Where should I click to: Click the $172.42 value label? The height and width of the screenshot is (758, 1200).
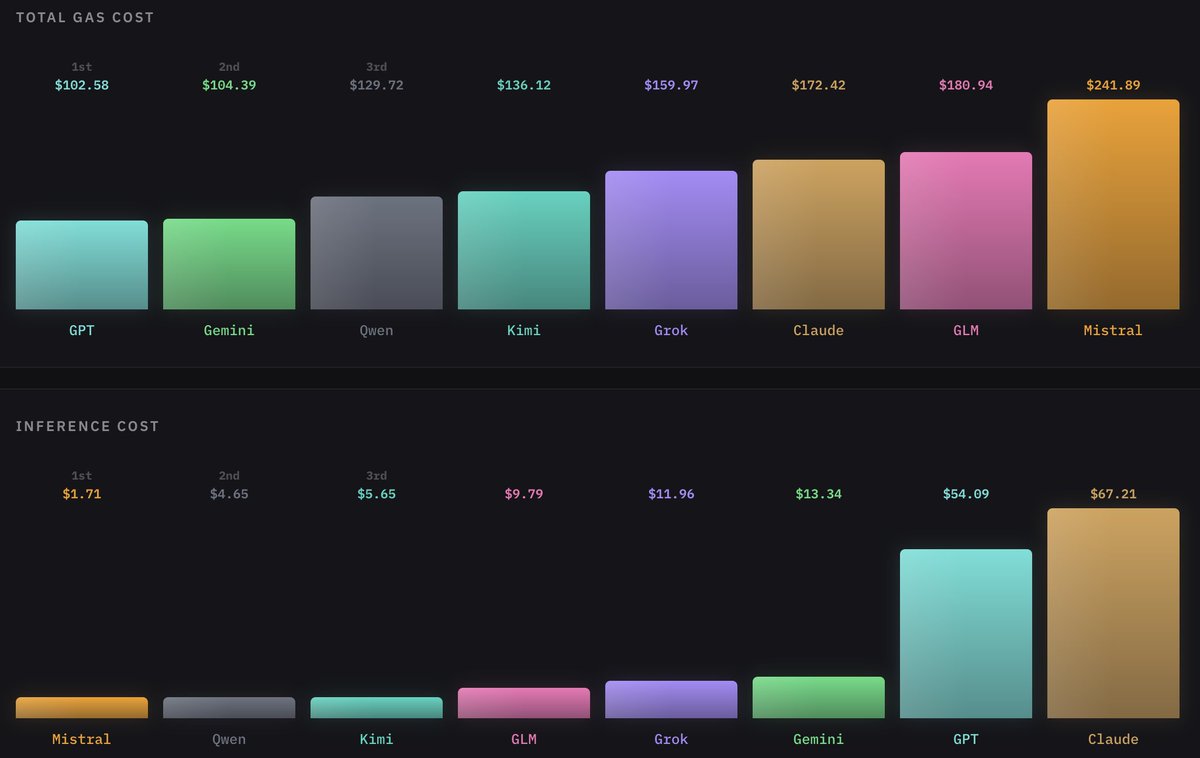[x=819, y=86]
